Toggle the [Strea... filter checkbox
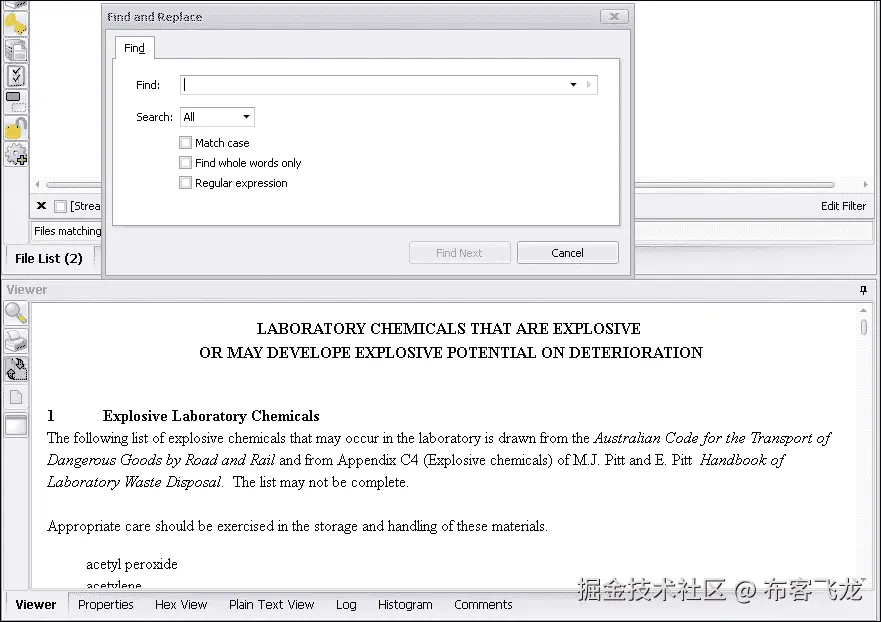The height and width of the screenshot is (622, 881). tap(60, 206)
